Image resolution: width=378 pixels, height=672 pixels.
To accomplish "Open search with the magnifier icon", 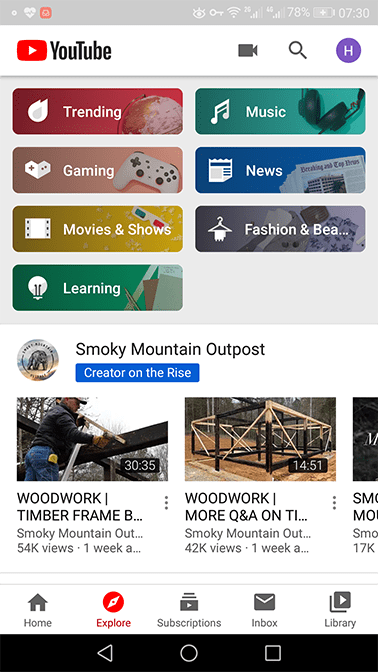I will tap(297, 51).
